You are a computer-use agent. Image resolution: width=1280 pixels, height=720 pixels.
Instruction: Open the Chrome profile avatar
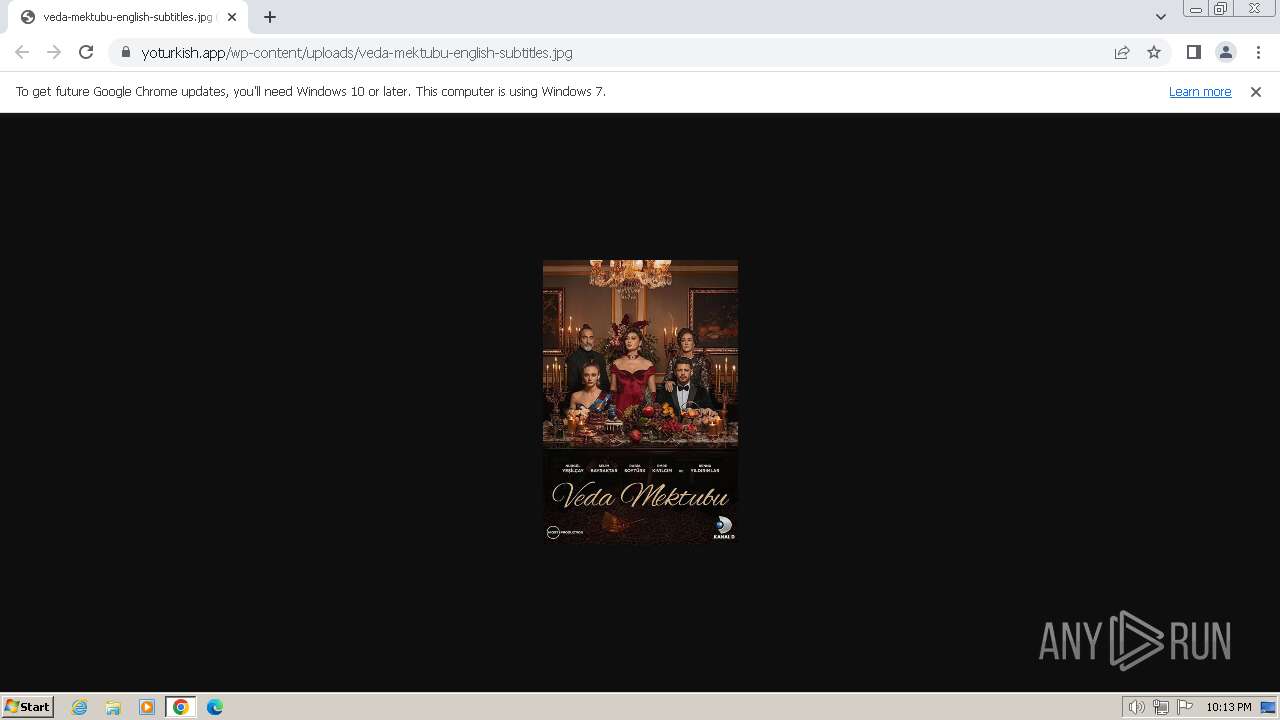pos(1226,52)
